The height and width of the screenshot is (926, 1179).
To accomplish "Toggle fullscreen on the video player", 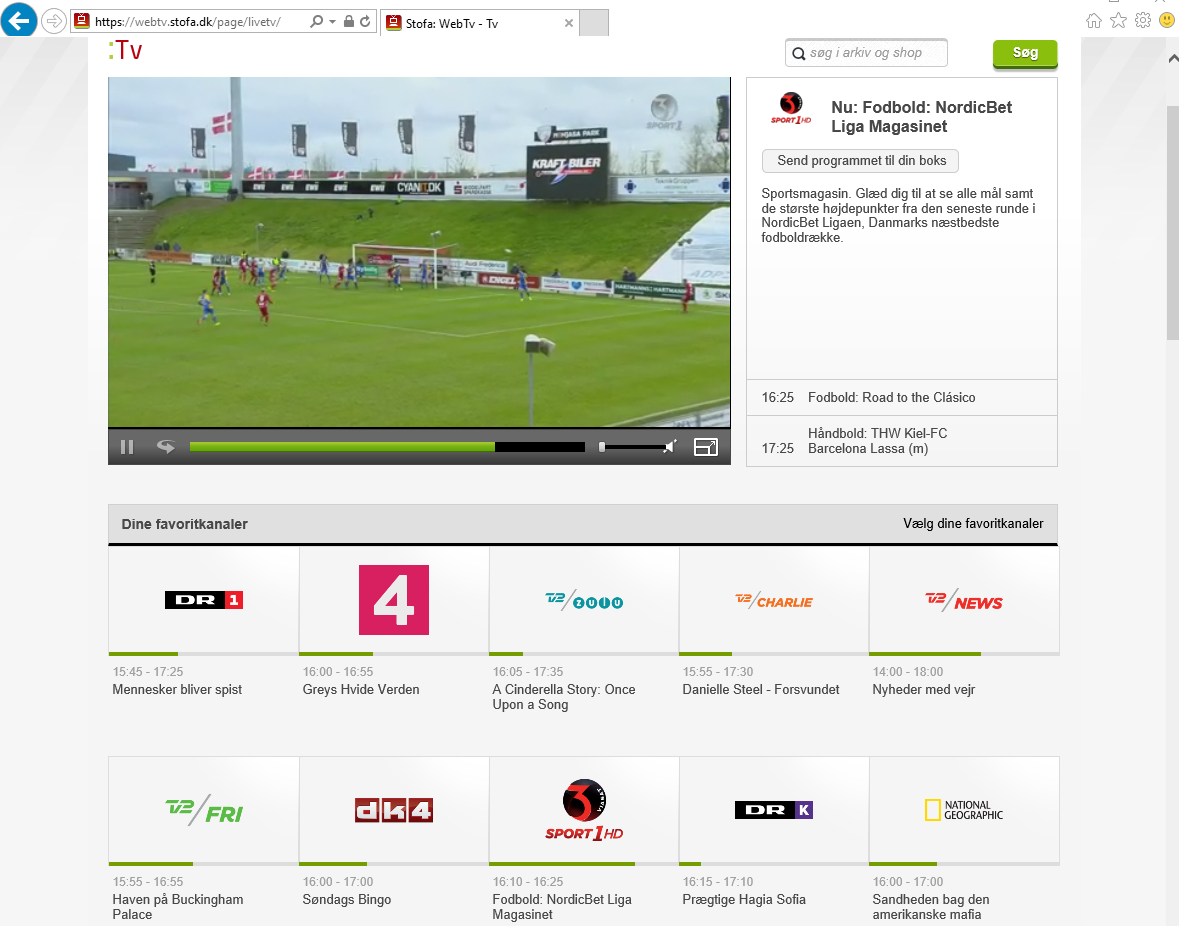I will pyautogui.click(x=705, y=447).
